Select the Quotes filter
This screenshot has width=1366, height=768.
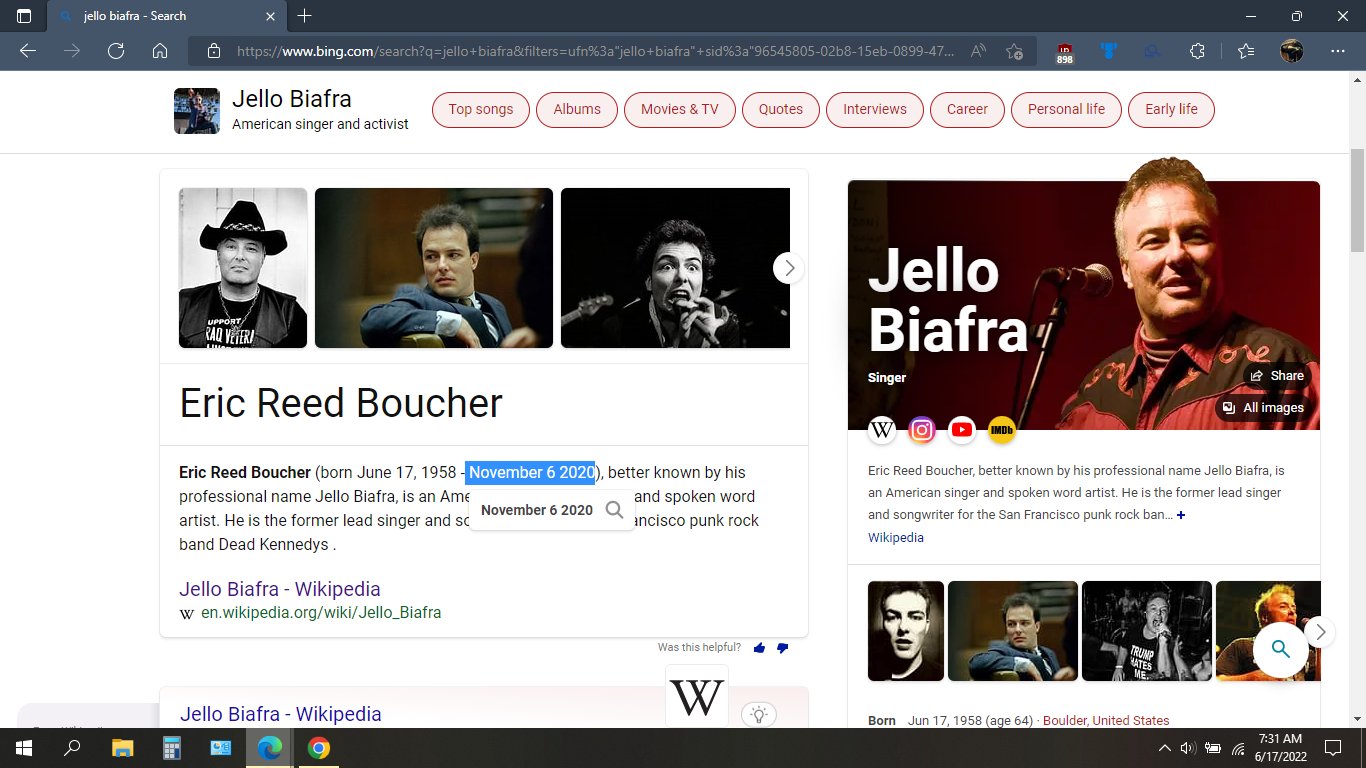pos(781,109)
